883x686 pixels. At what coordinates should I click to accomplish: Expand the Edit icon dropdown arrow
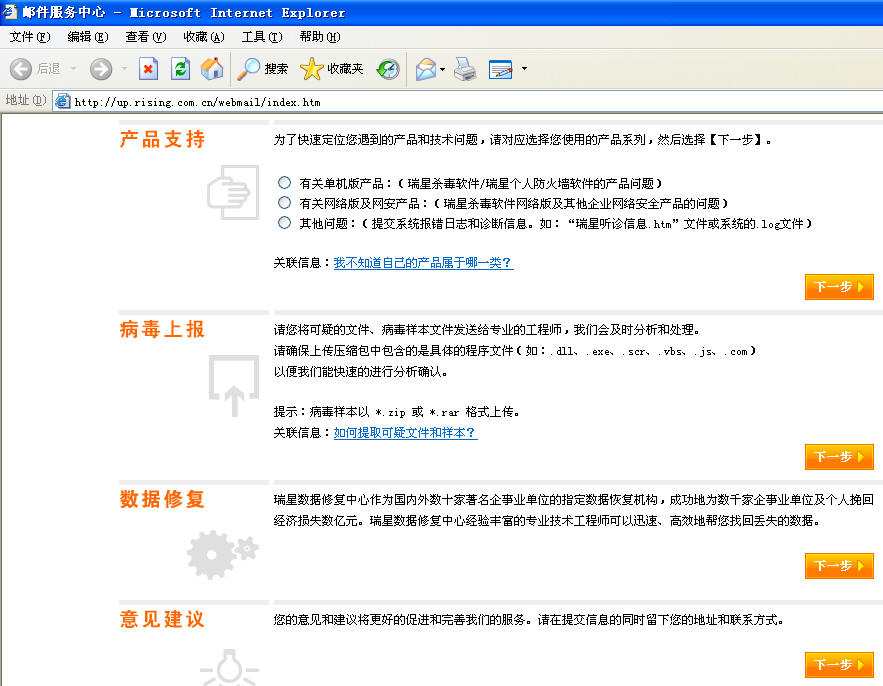point(524,69)
